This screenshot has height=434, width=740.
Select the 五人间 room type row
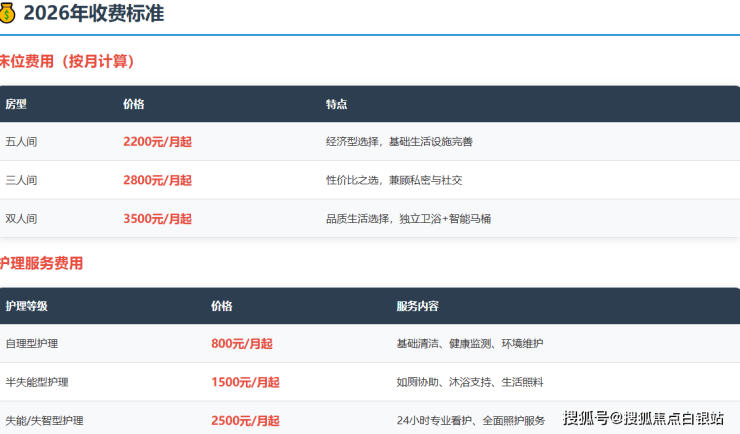tap(21, 142)
